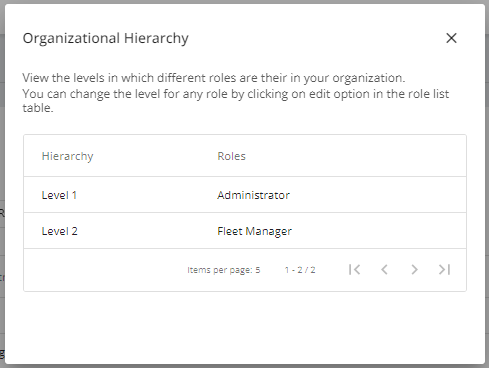Image resolution: width=489 pixels, height=368 pixels.
Task: Go to next page of hierarchy table
Action: tap(414, 269)
